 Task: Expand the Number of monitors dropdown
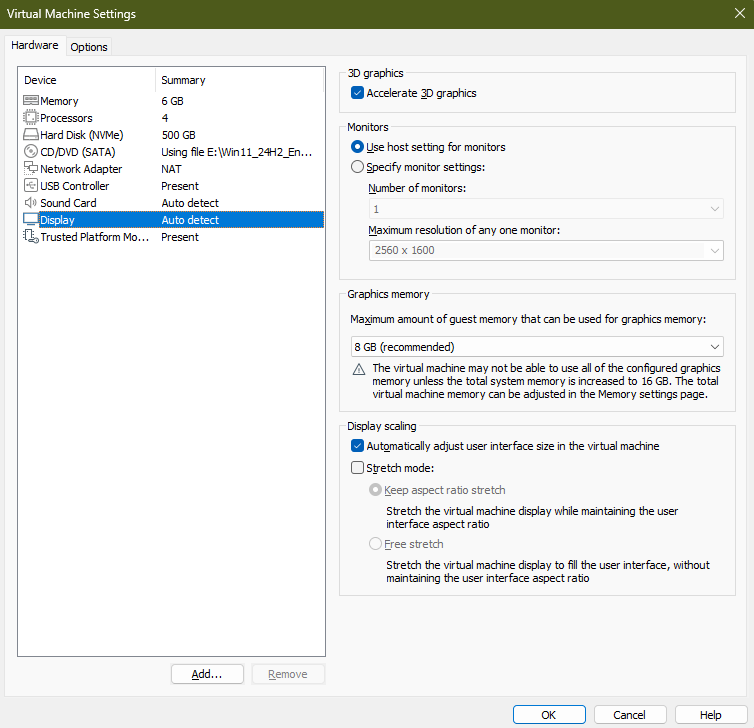545,209
